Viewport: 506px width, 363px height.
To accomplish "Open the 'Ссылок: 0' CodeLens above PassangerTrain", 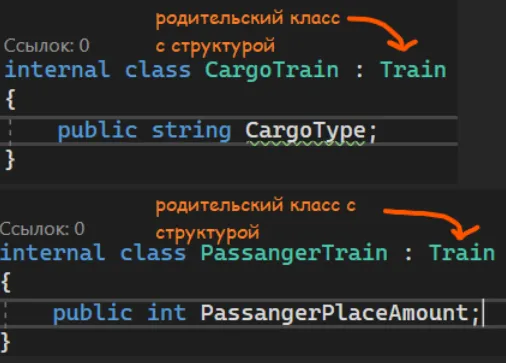I will 42,229.
